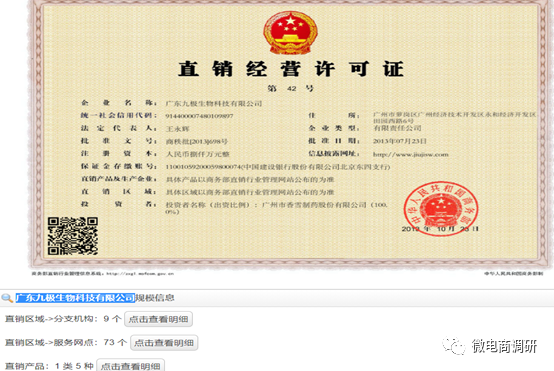Click the 企业名称 company name value
554x371 pixels.
[214, 104]
